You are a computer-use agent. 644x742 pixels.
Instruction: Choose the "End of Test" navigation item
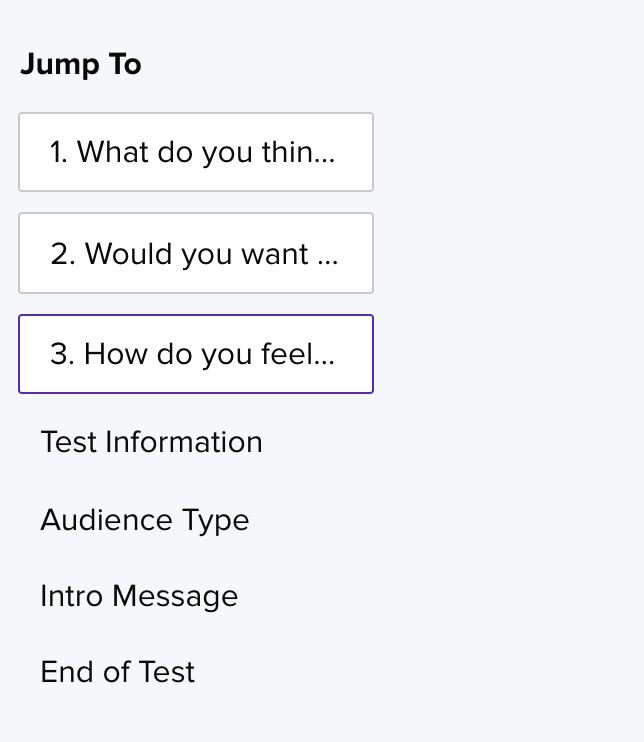118,672
